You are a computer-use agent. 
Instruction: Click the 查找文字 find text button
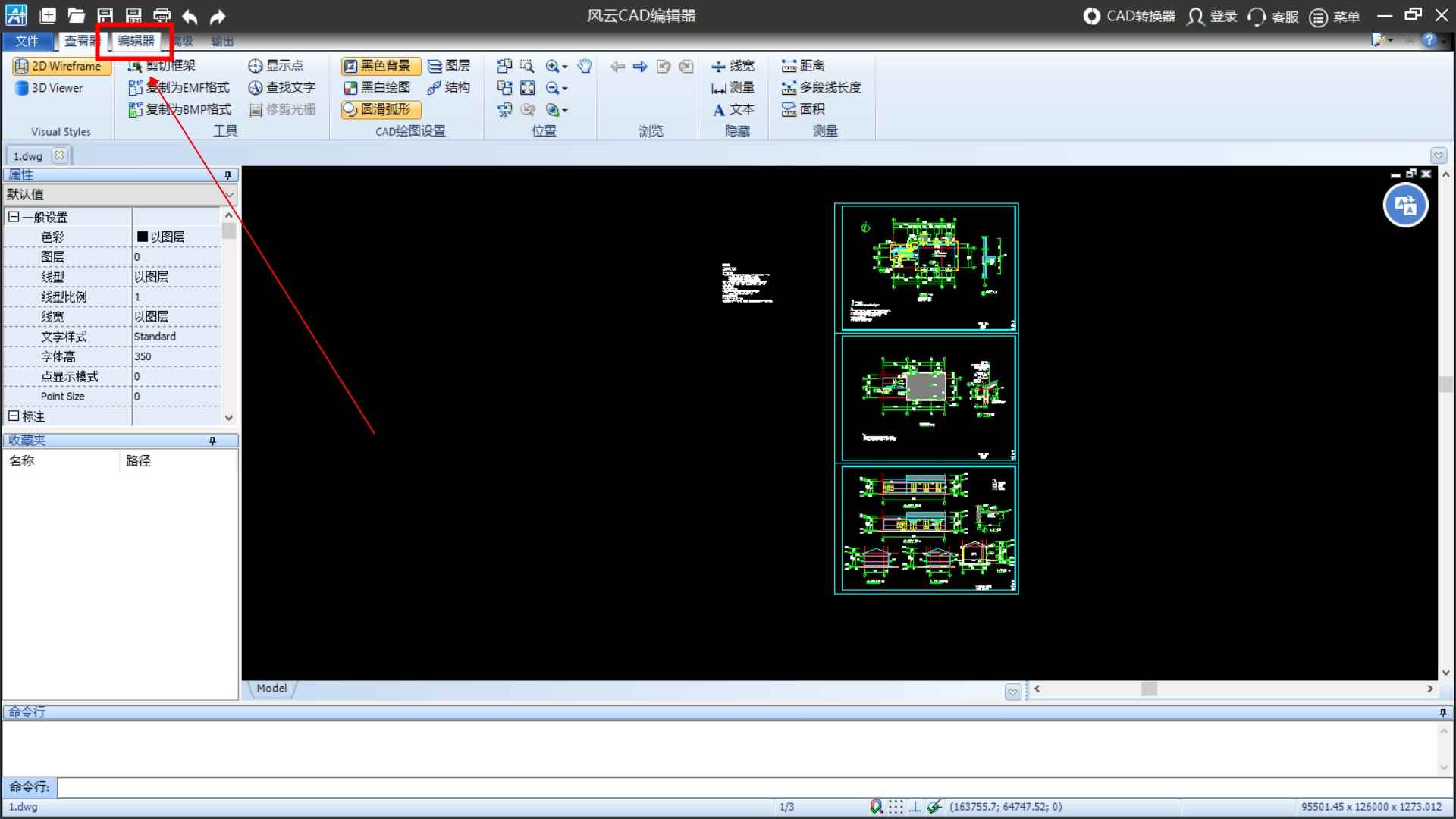[x=282, y=88]
